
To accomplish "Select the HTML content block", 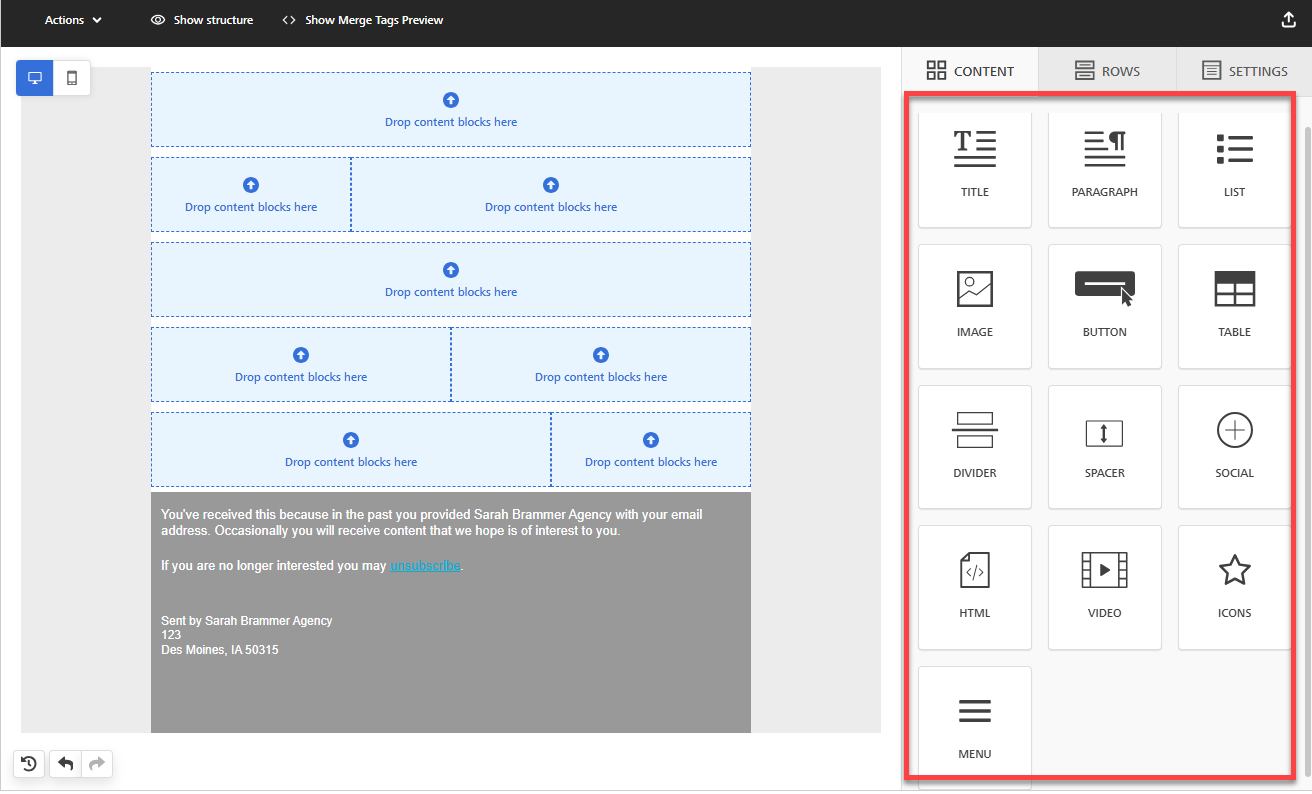I will coord(974,587).
